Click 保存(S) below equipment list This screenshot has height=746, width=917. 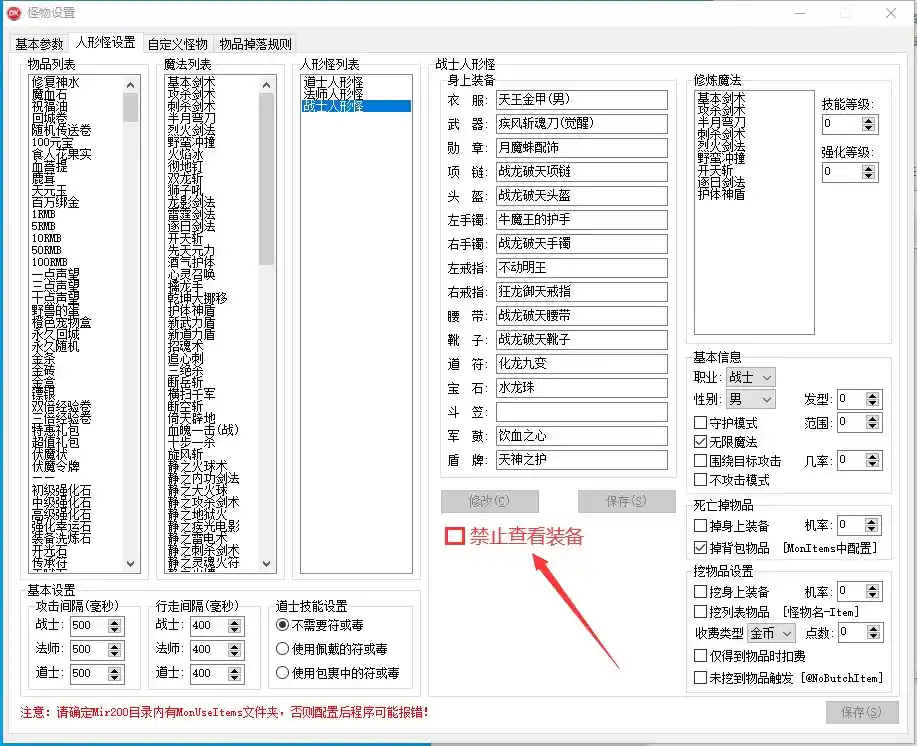pos(626,501)
